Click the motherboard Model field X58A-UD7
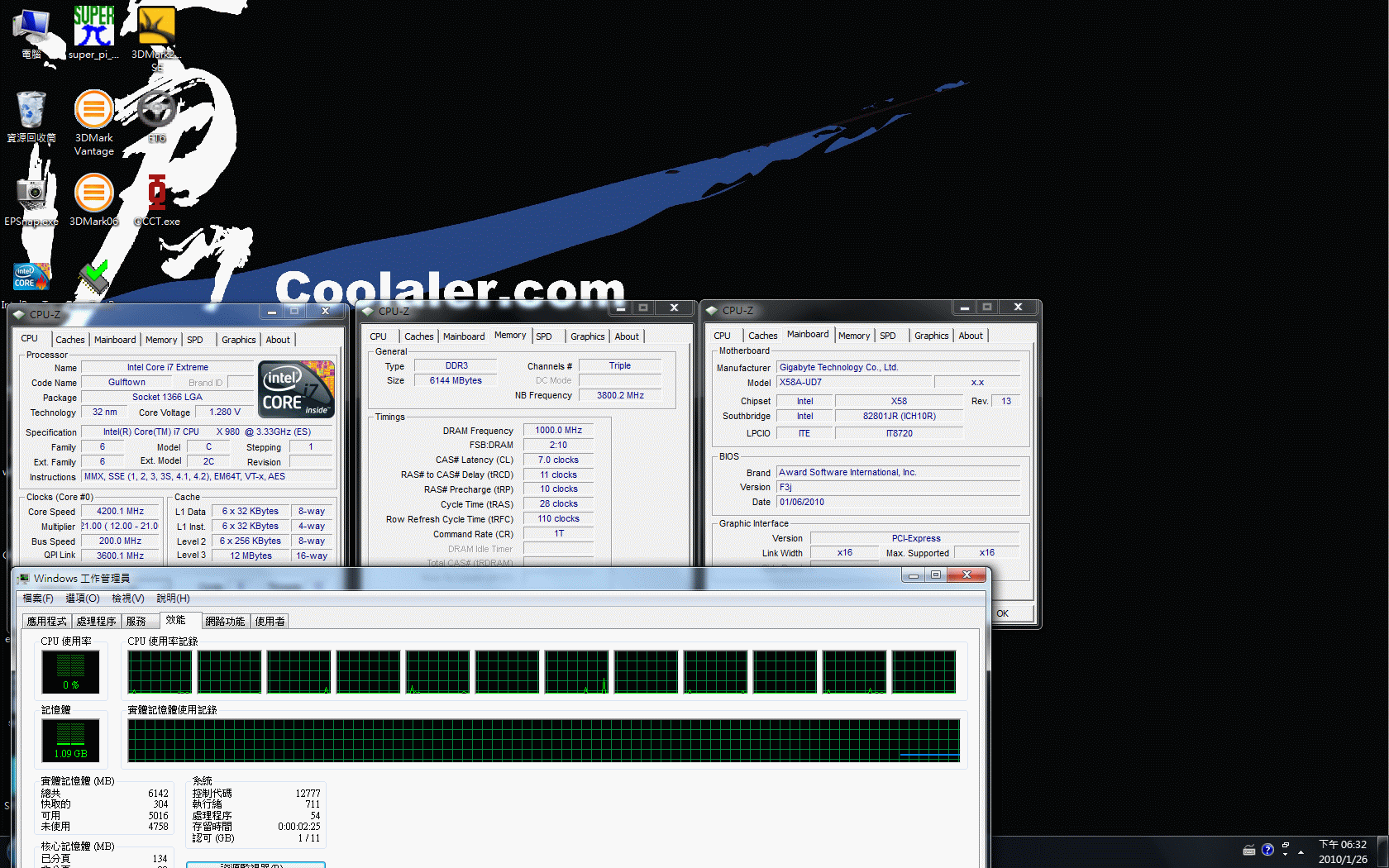The height and width of the screenshot is (868, 1389). pyautogui.click(x=855, y=383)
